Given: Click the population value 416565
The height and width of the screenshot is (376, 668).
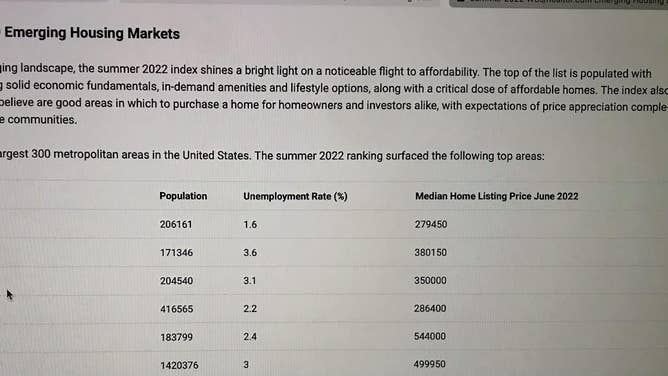Looking at the screenshot, I should (177, 309).
